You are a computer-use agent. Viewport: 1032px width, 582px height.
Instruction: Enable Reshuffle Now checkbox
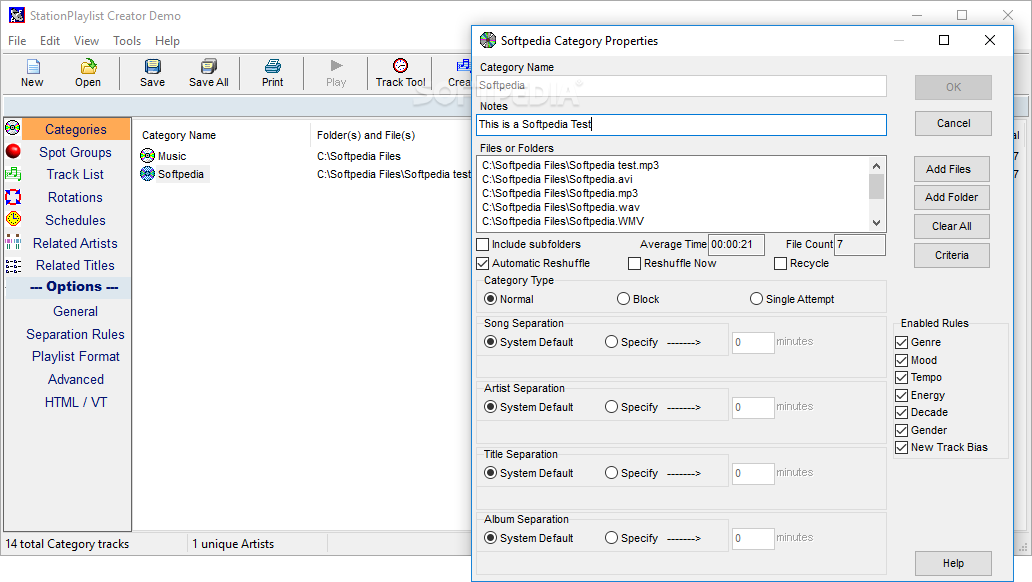tap(634, 263)
